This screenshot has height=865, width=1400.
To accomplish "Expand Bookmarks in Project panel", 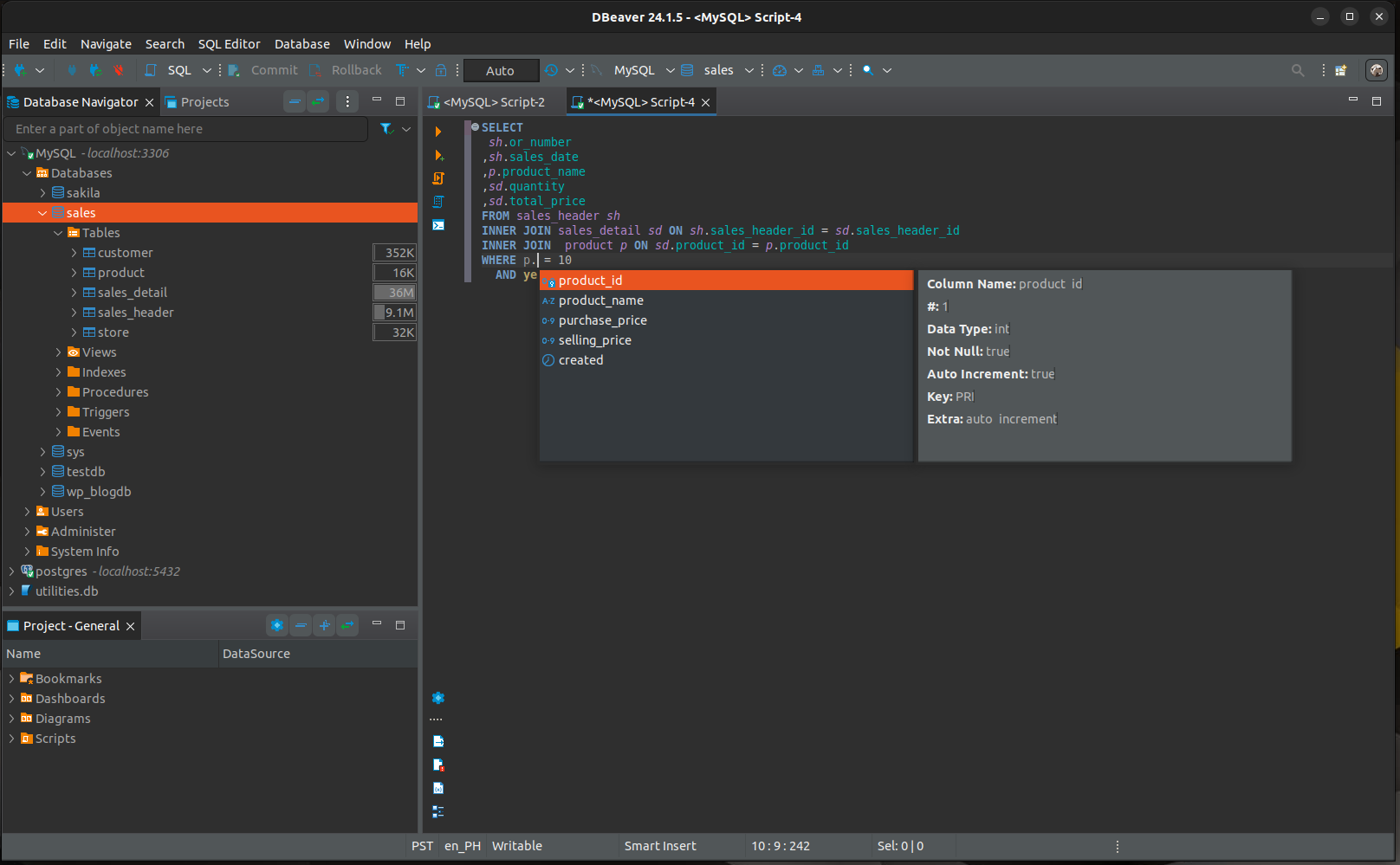I will pyautogui.click(x=11, y=679).
